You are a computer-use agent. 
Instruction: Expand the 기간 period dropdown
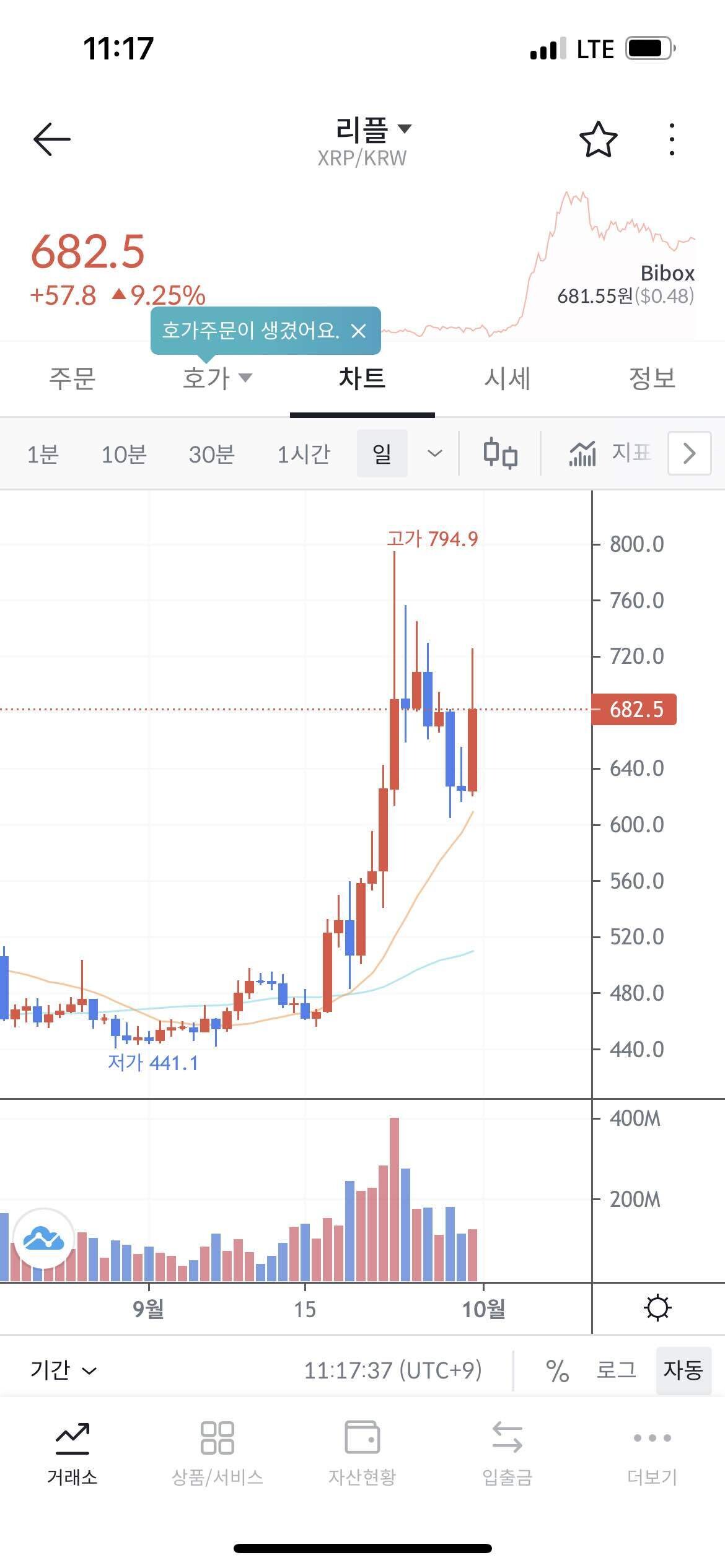click(63, 1370)
